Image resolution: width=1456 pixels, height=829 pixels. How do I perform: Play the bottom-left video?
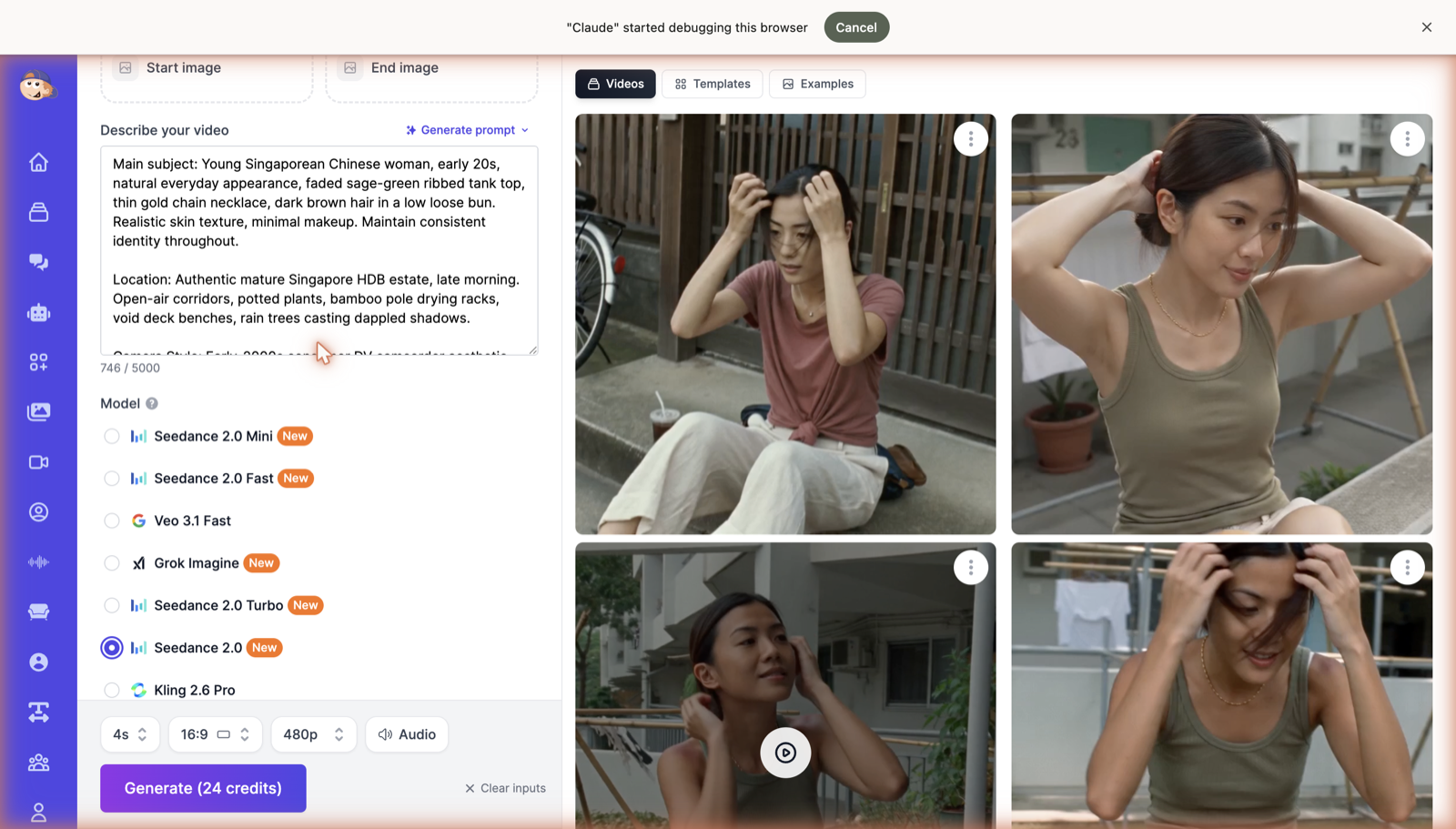pos(785,753)
